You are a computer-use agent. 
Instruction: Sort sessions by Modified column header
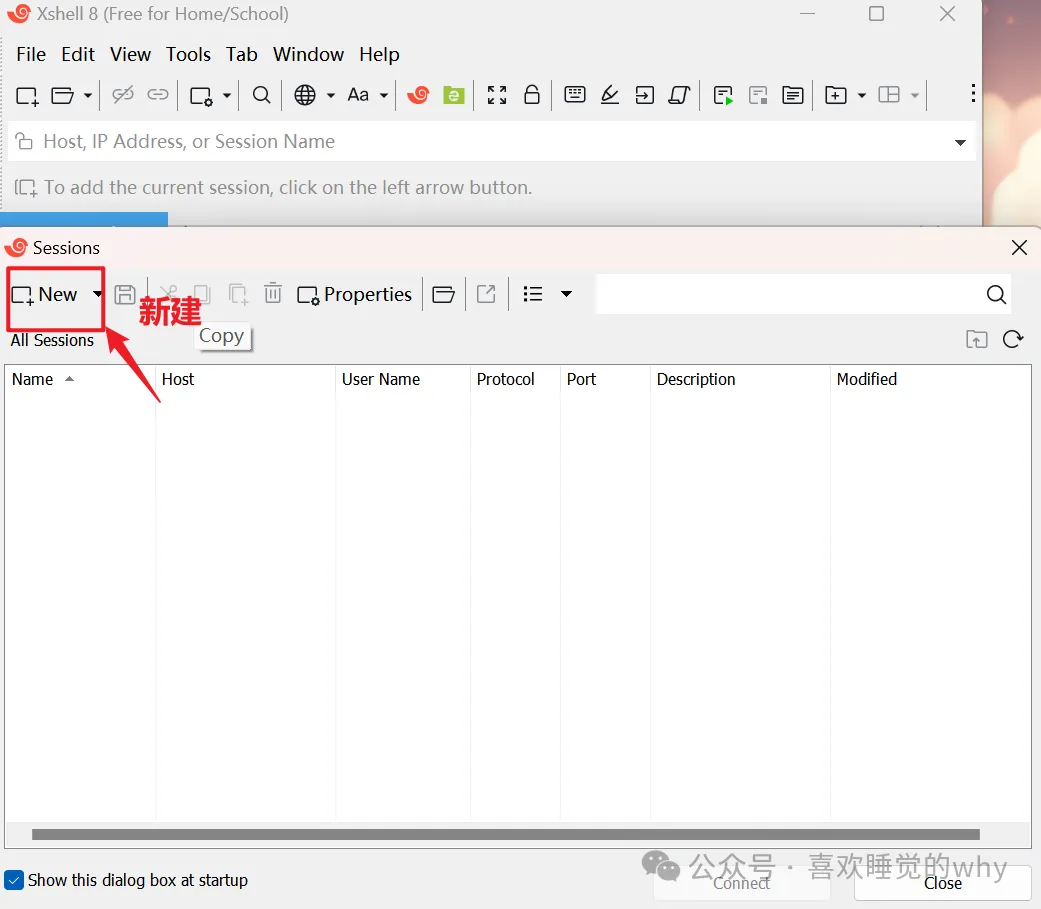point(931,379)
